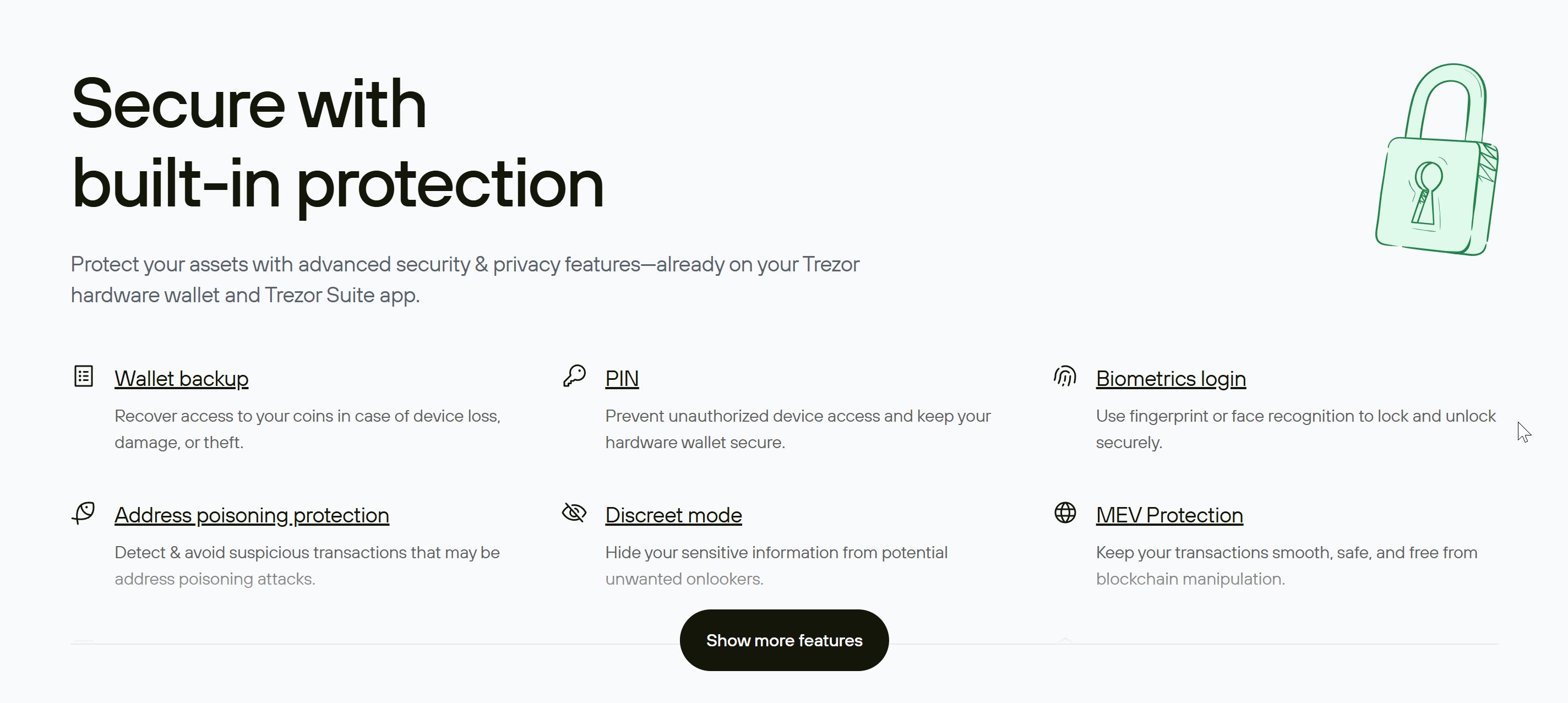This screenshot has width=1568, height=703.
Task: Follow the PIN feature link
Action: [622, 379]
